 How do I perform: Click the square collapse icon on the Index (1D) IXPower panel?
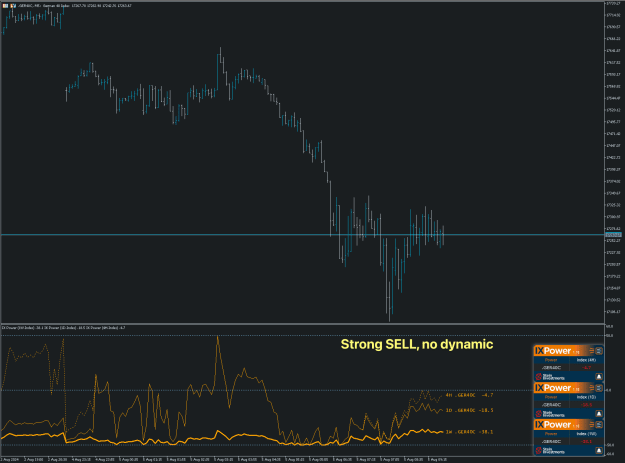(x=599, y=388)
